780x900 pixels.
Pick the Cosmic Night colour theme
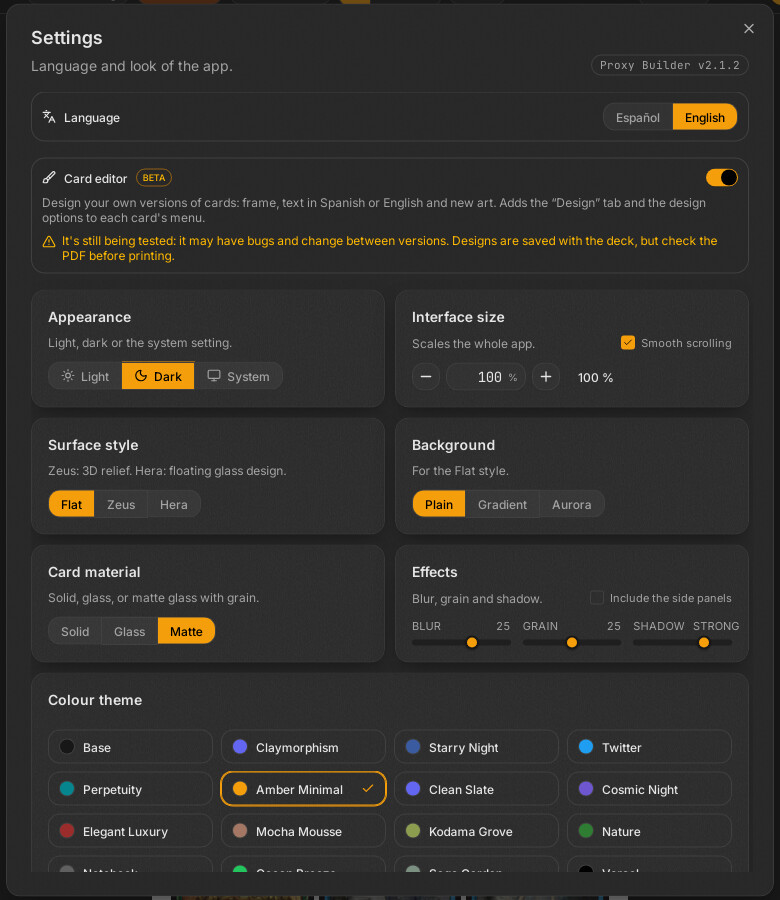(649, 789)
